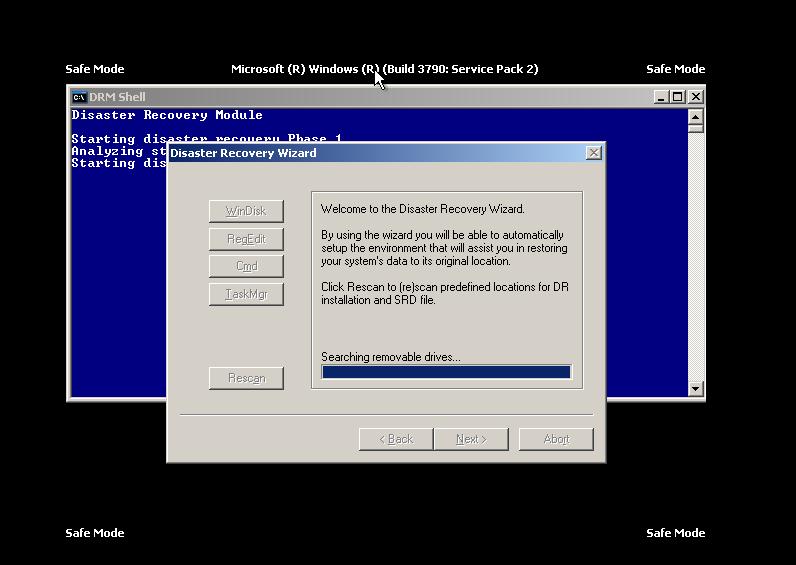Open RegEdit from the wizard
796x565 pixels.
(246, 239)
